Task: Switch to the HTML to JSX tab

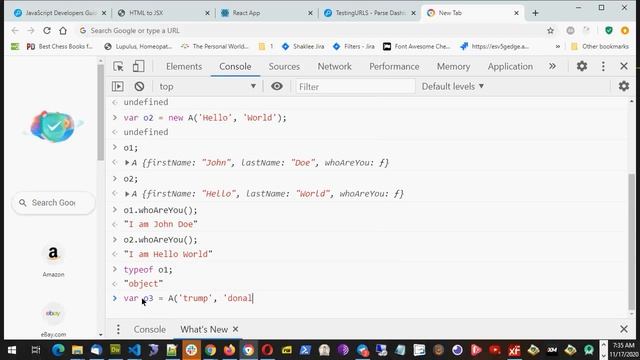Action: [x=163, y=13]
